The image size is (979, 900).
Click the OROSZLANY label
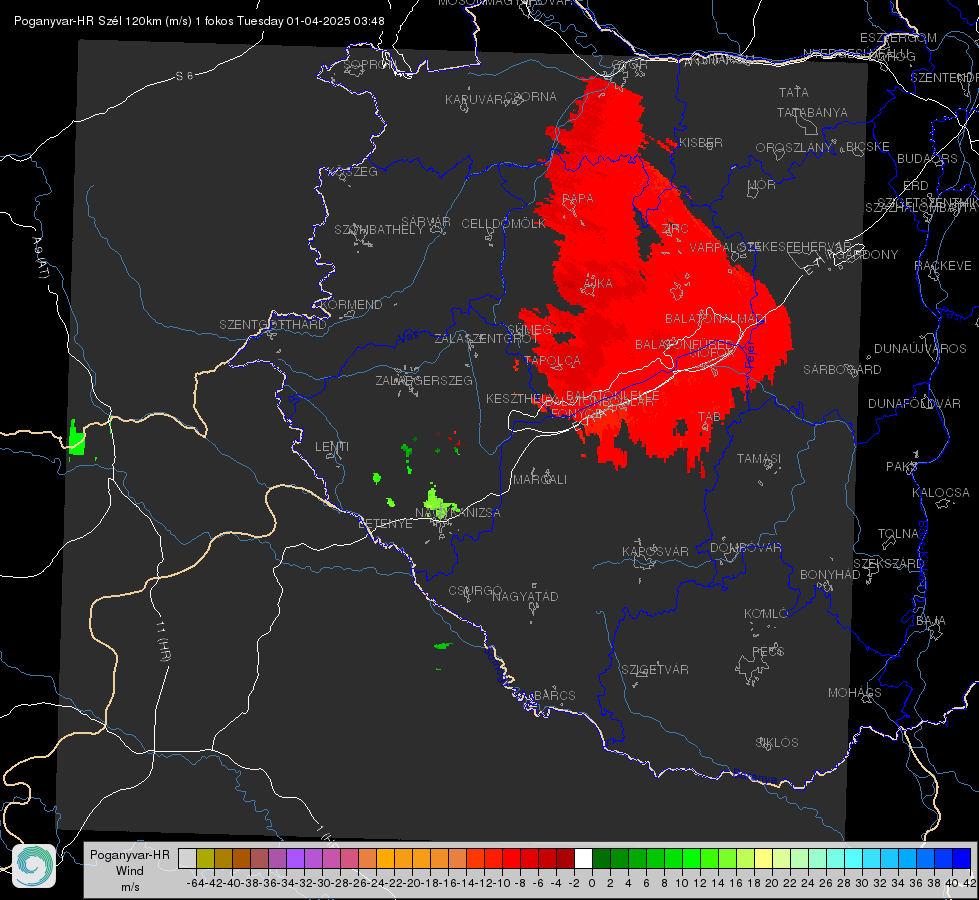[x=794, y=147]
